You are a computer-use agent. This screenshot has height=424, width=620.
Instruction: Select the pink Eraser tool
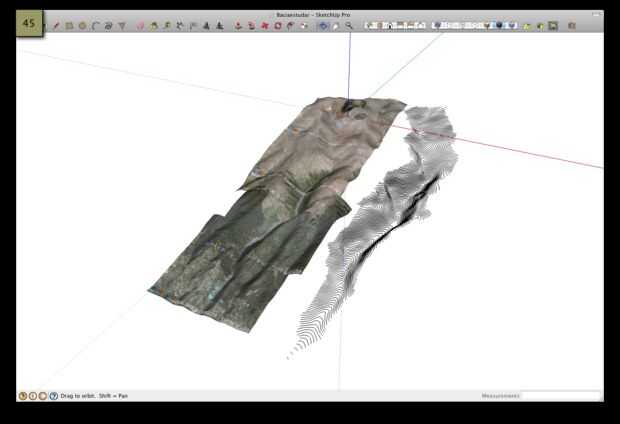(140, 26)
